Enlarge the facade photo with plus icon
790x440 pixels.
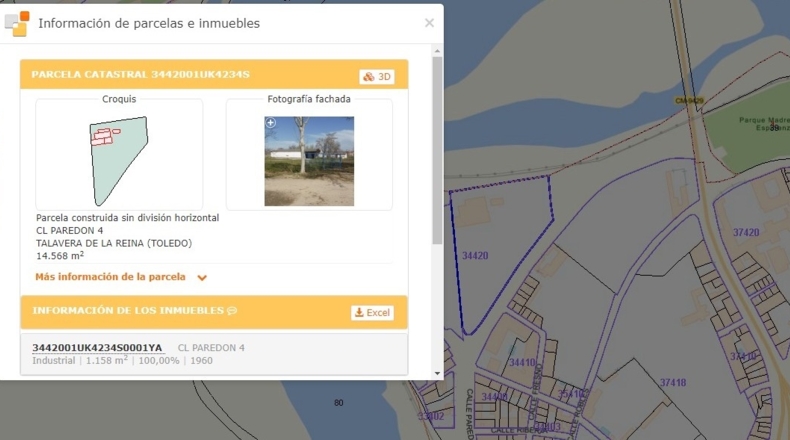pyautogui.click(x=271, y=122)
